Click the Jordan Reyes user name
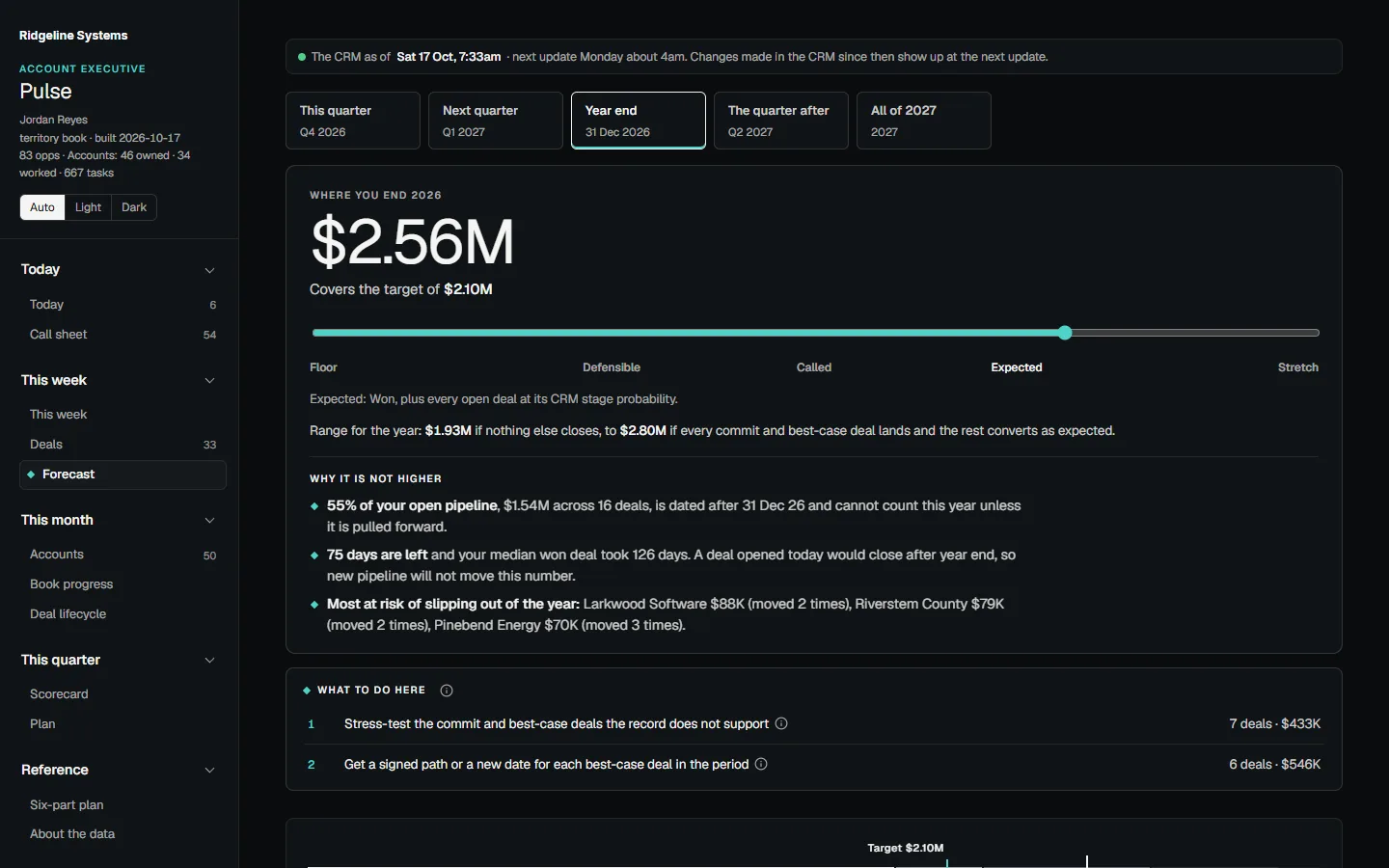This screenshot has height=868, width=1389. tap(53, 121)
